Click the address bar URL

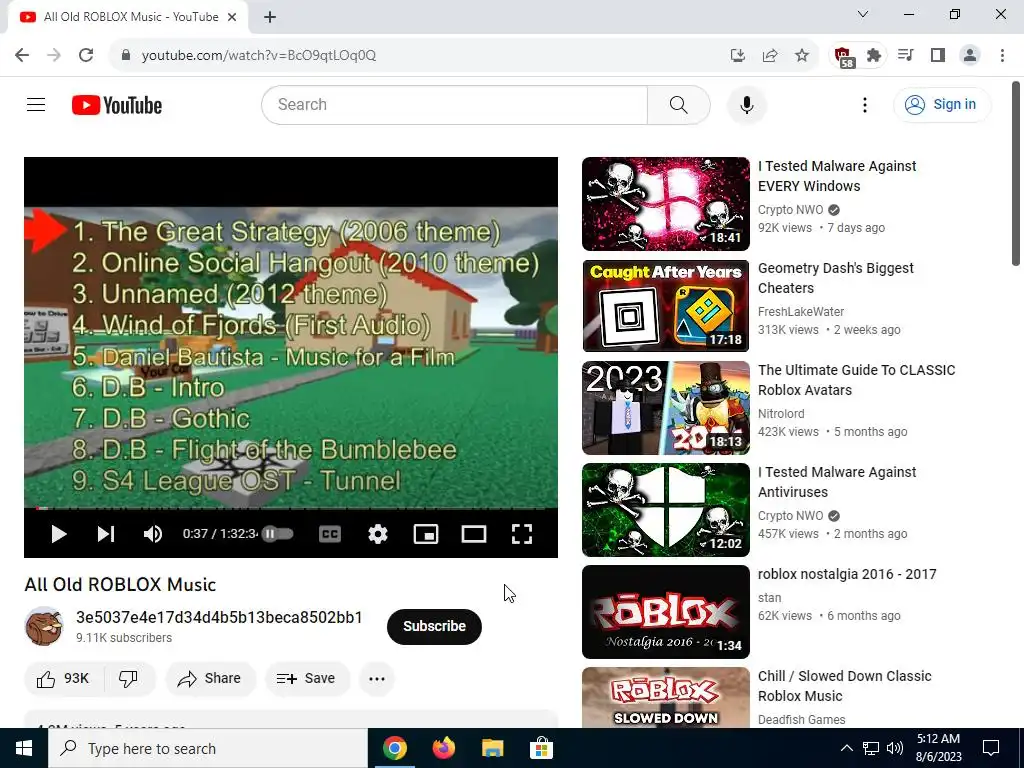[259, 56]
